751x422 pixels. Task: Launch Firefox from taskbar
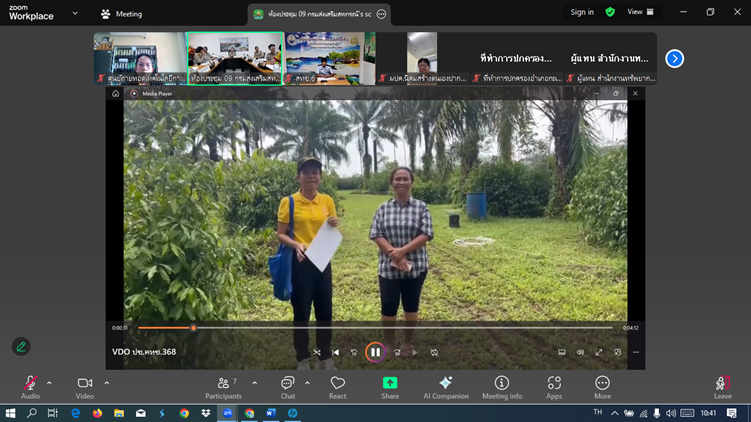(97, 413)
